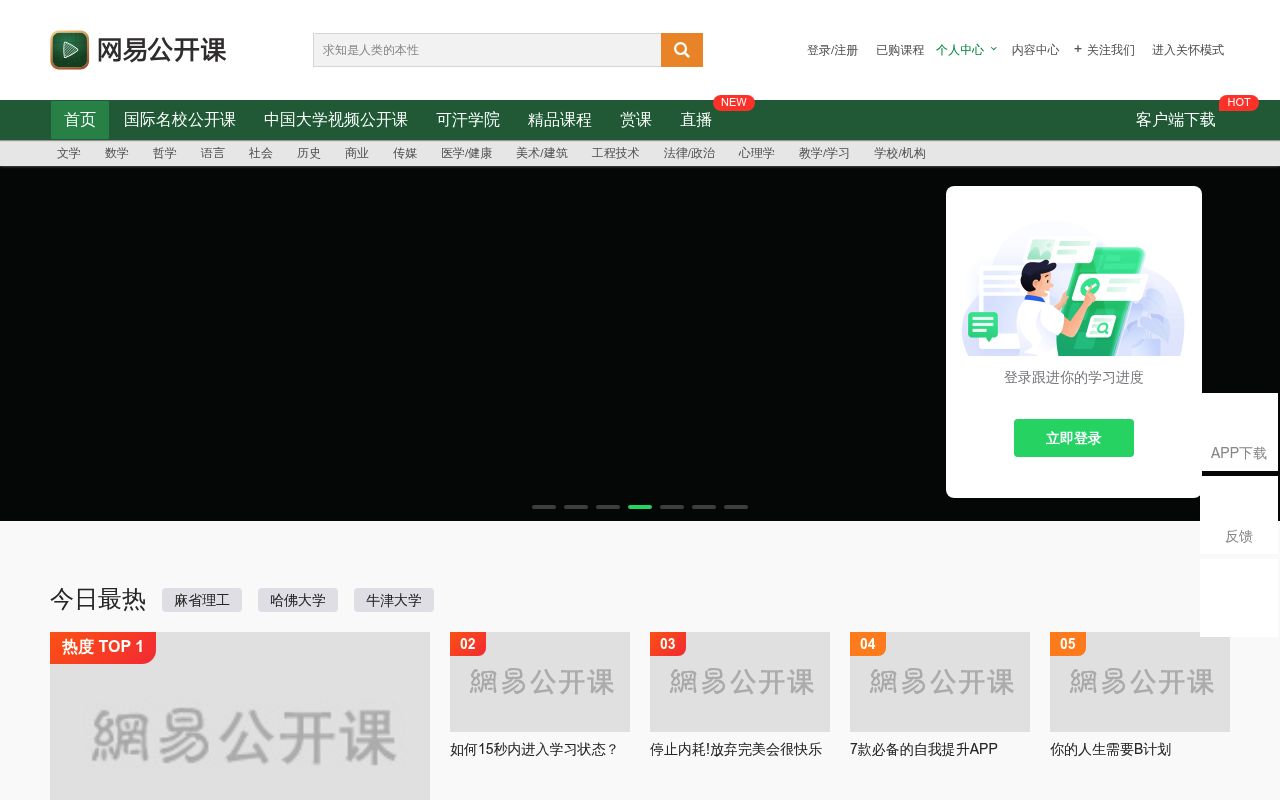Go to first carousel slide indicator
Screen dimensions: 1280x800
[x=544, y=507]
